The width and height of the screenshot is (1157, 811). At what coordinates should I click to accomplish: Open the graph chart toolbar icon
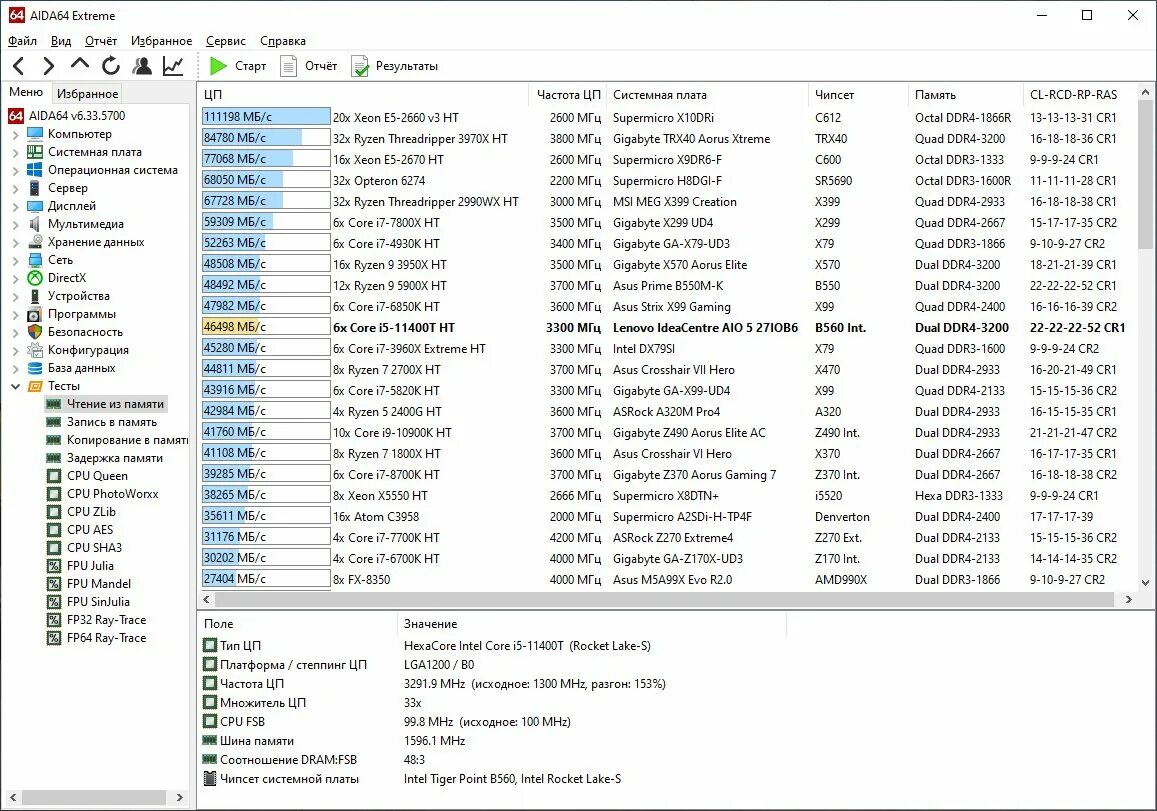click(x=173, y=66)
